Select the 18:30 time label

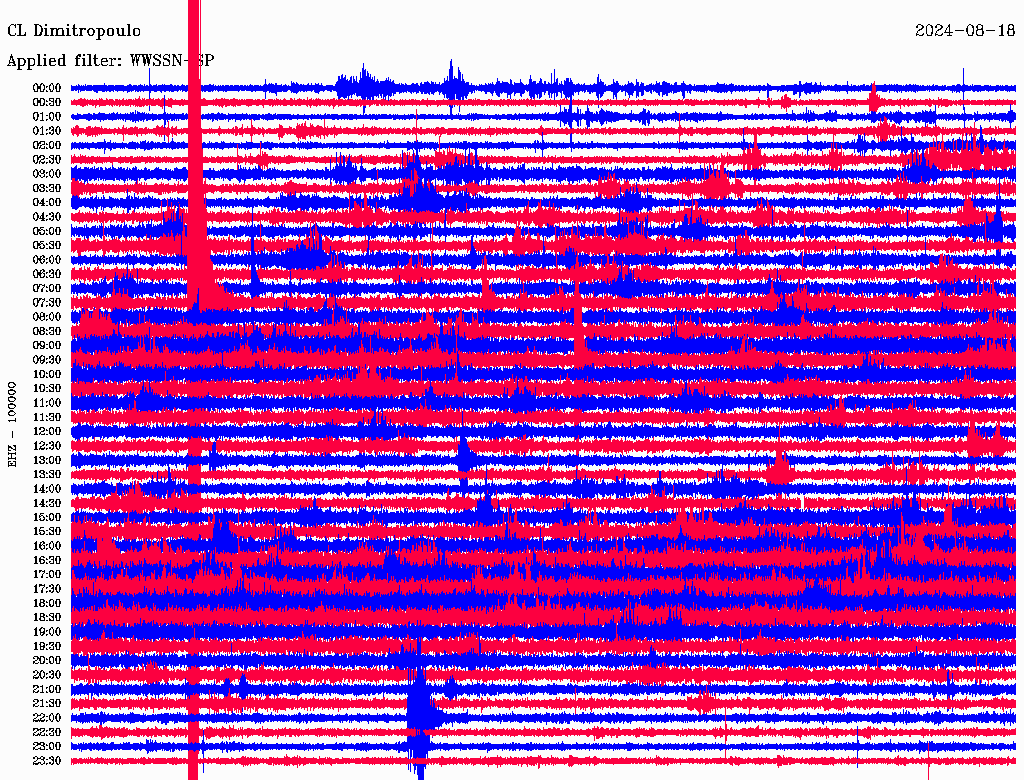click(x=47, y=618)
